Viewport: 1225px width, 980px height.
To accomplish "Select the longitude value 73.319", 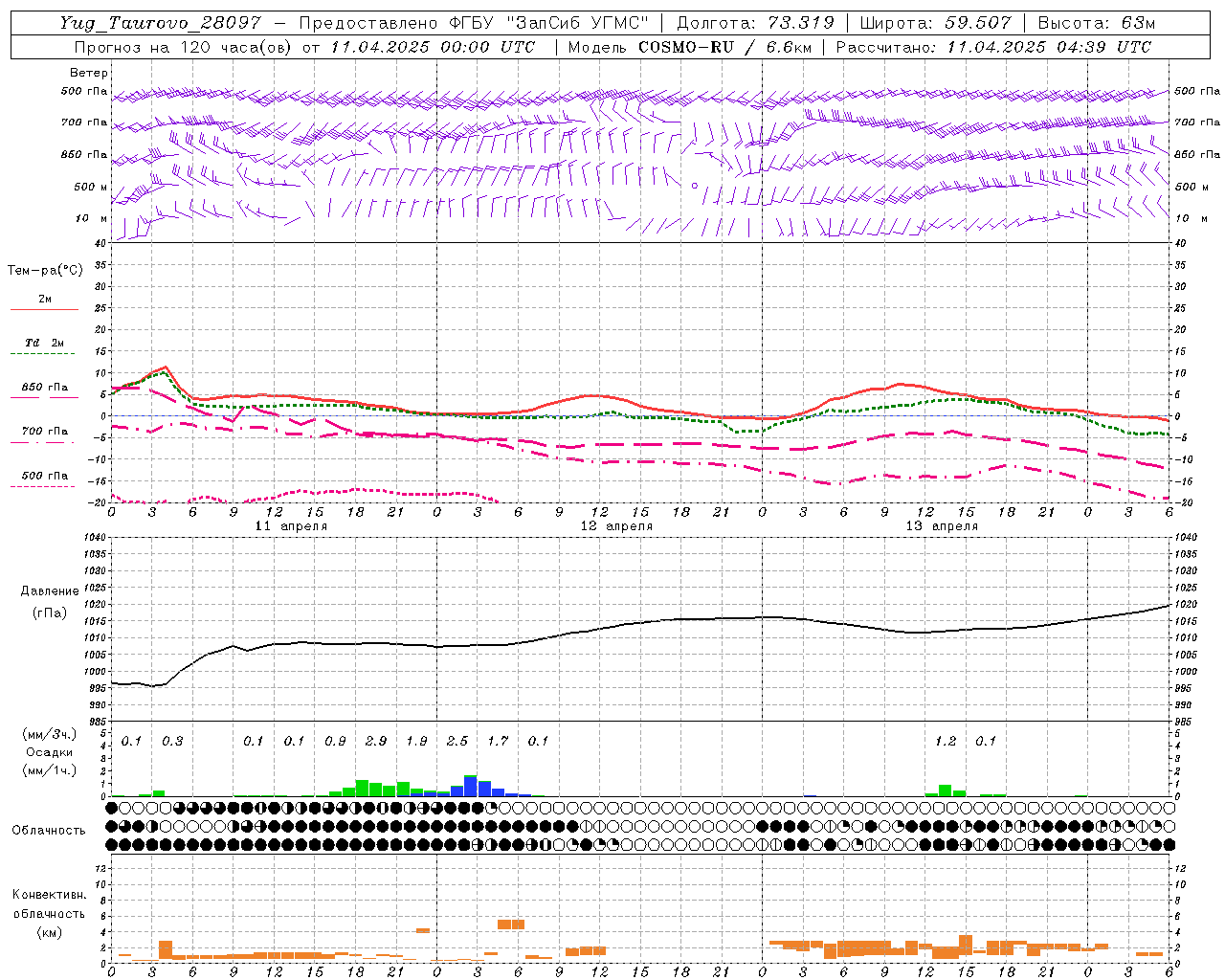I will coord(800,23).
